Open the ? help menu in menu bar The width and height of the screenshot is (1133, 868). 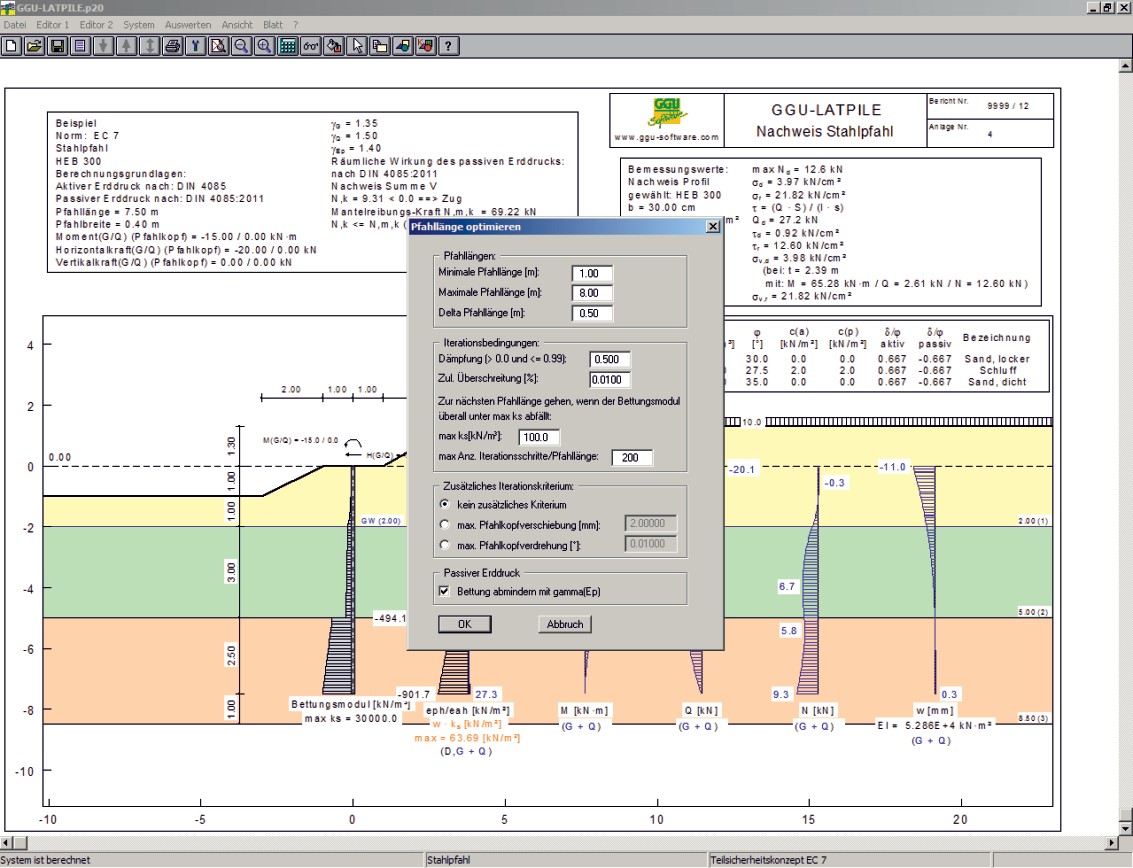[295, 25]
